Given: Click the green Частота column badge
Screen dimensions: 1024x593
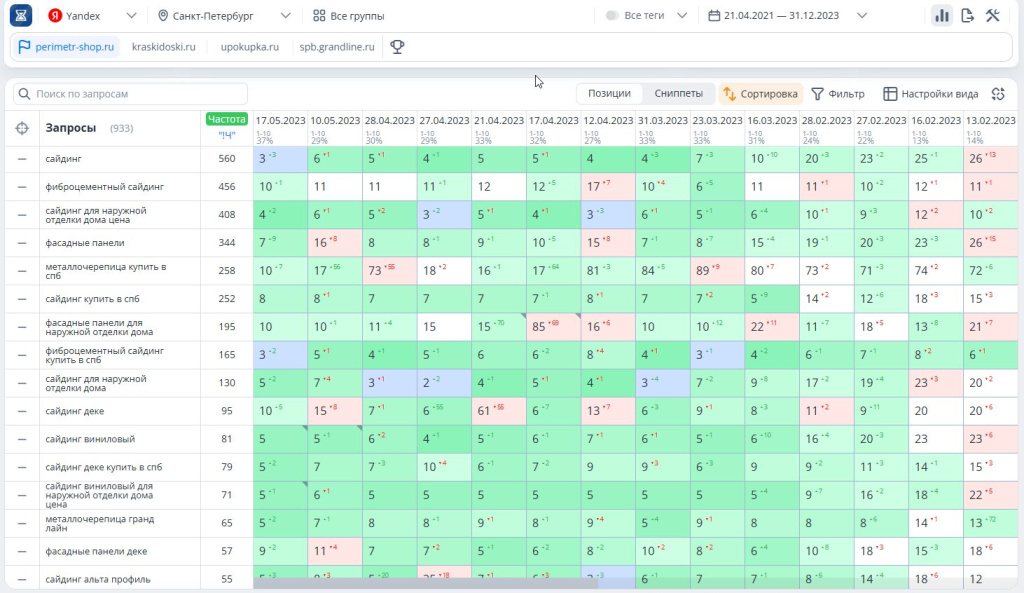Looking at the screenshot, I should click(x=226, y=119).
